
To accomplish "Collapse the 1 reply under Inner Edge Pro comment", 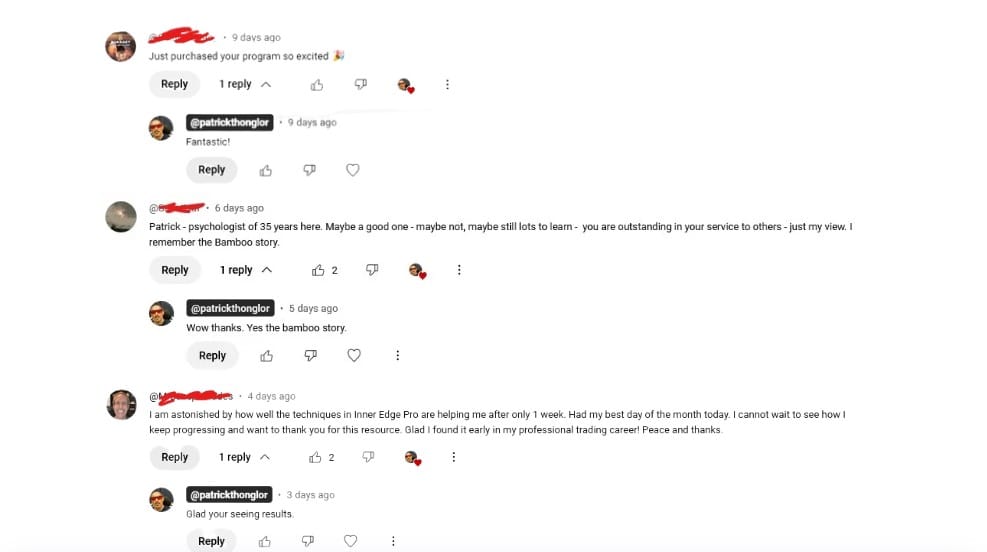I will coord(244,457).
